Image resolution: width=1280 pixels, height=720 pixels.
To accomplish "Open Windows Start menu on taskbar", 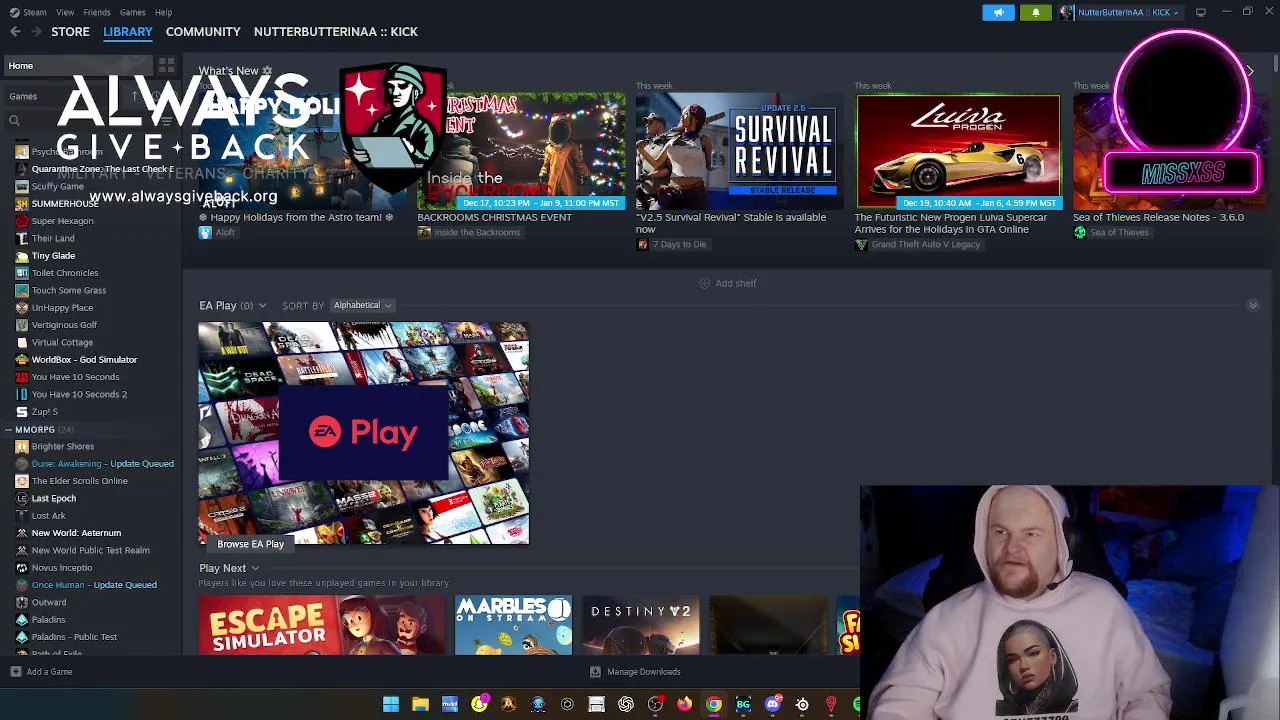I will (391, 704).
